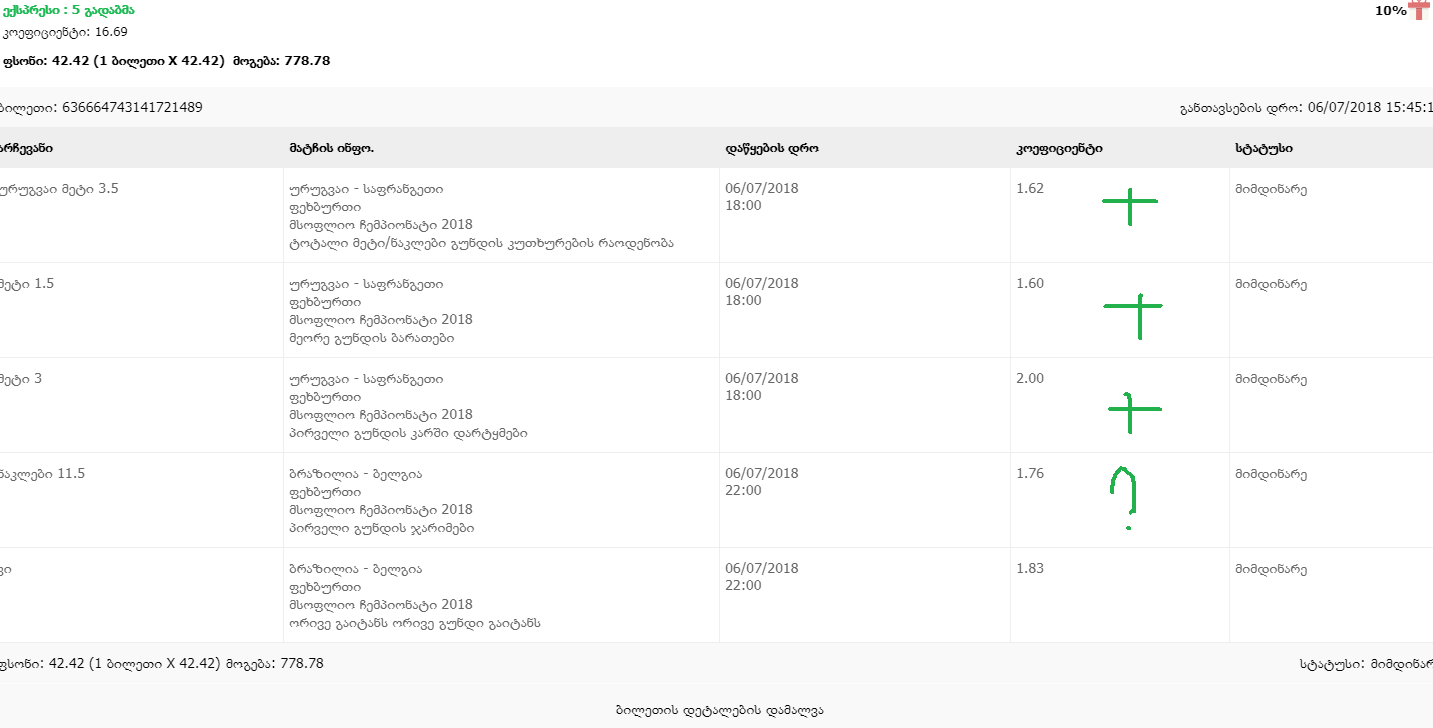Click the green plus mark beside odds 1.62
1433x728 pixels.
point(1130,203)
